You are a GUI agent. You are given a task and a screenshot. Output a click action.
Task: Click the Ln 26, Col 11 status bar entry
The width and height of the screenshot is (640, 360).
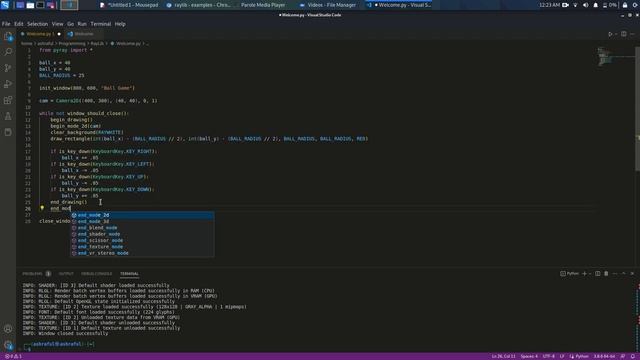[503, 356]
